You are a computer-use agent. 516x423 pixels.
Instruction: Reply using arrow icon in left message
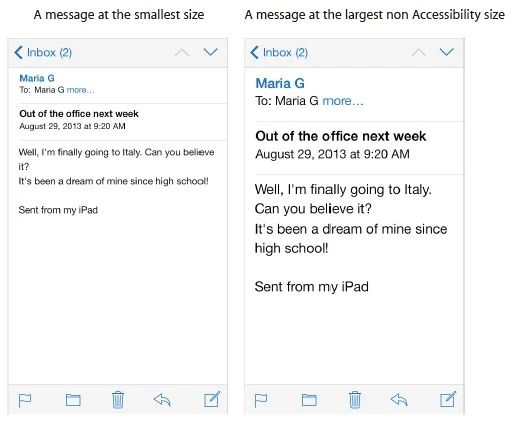click(162, 399)
